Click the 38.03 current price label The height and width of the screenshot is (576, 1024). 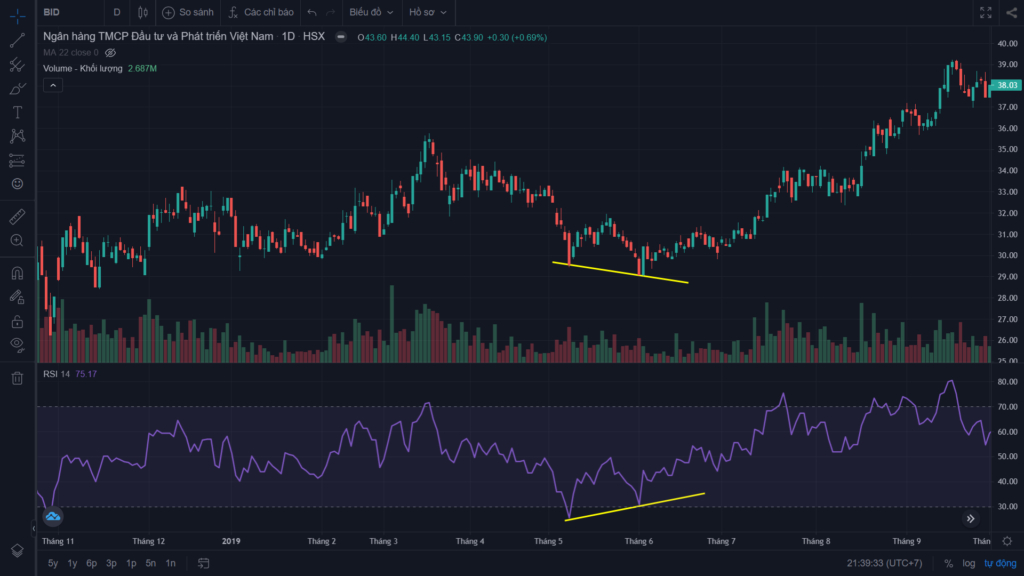click(1007, 86)
